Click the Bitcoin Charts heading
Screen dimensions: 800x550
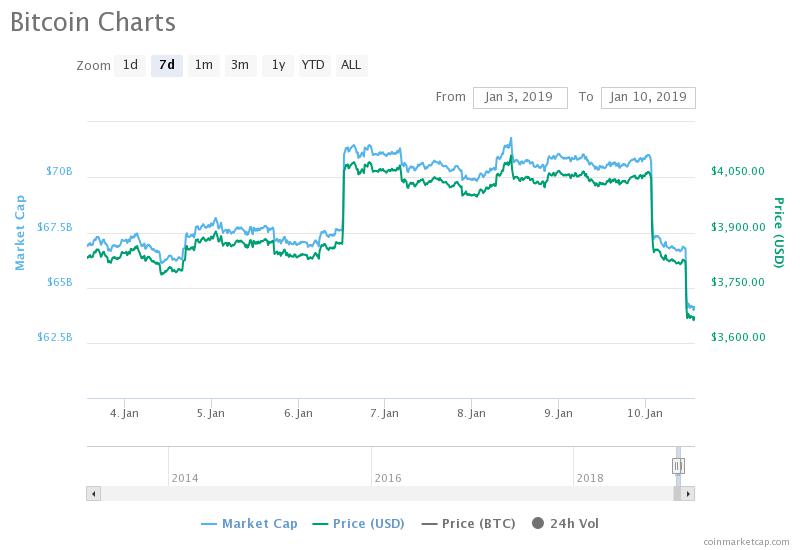click(93, 22)
